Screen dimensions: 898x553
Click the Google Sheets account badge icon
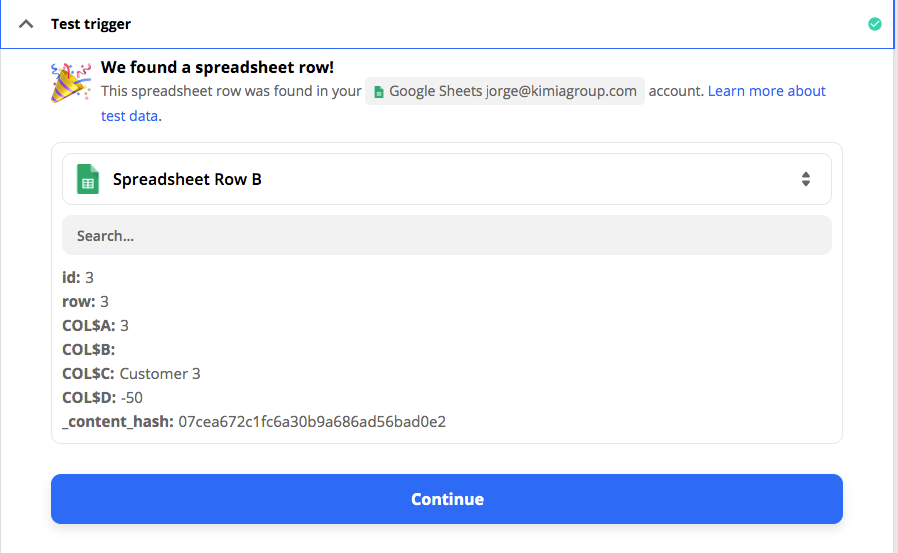[379, 92]
